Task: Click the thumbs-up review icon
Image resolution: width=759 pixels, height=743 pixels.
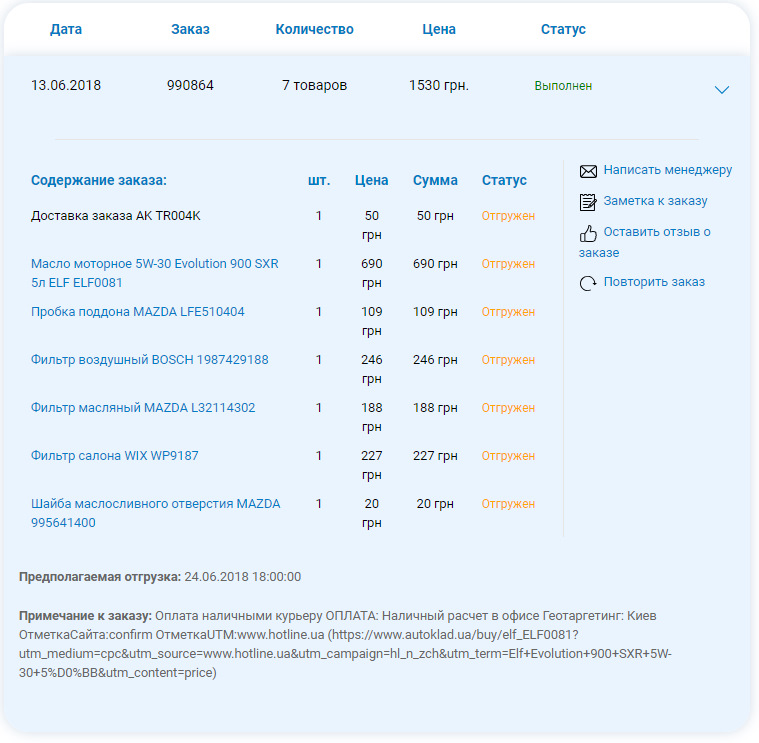Action: pos(588,233)
